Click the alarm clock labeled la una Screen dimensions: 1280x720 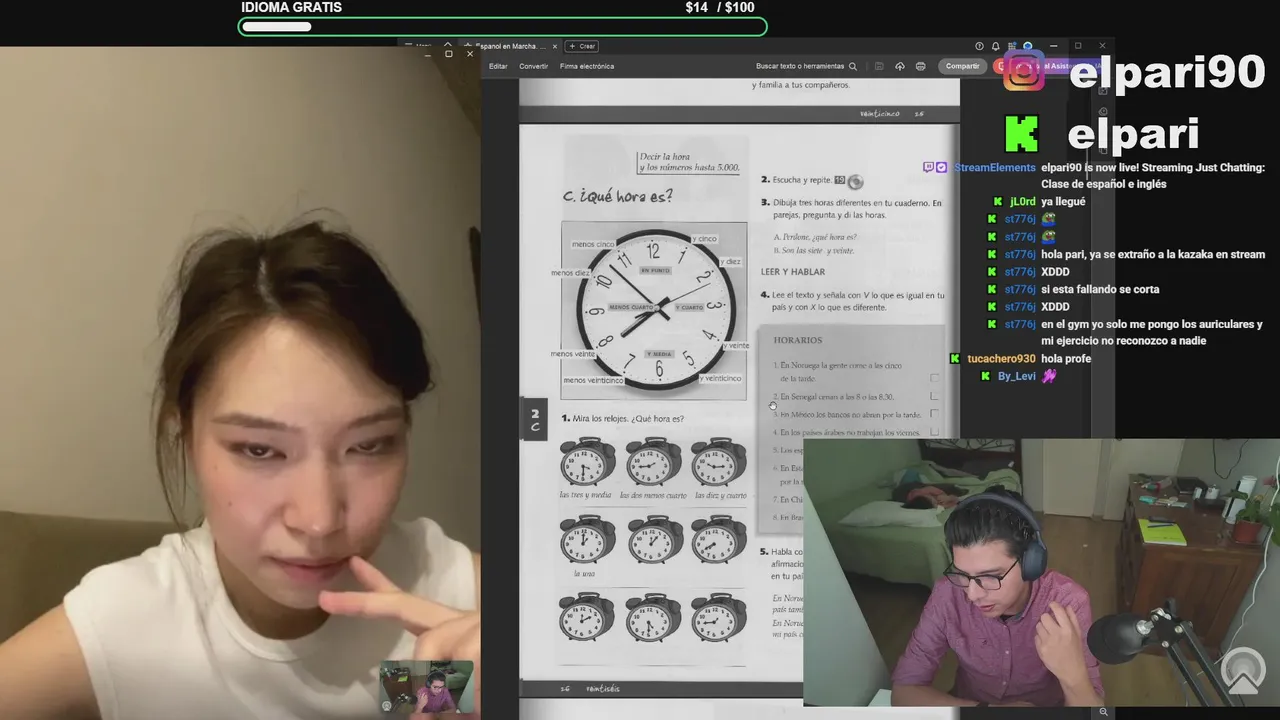pos(587,540)
